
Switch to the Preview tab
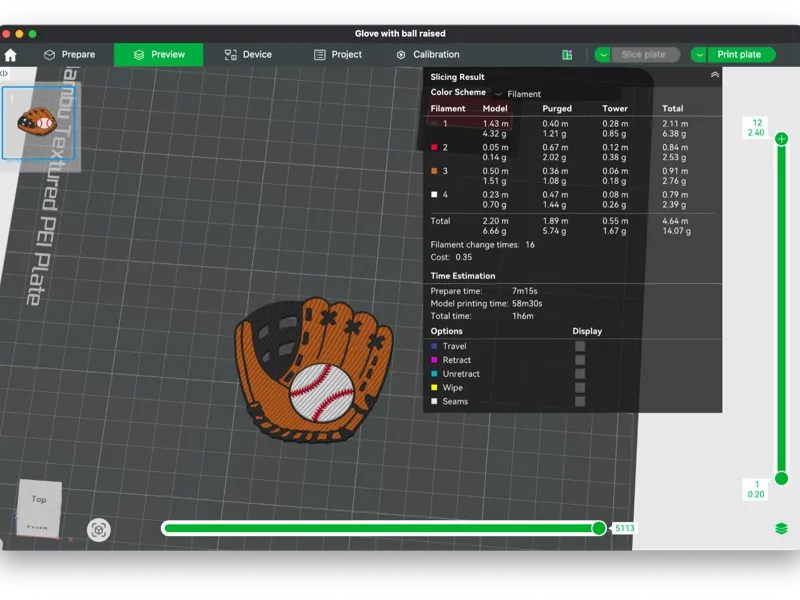pyautogui.click(x=159, y=55)
